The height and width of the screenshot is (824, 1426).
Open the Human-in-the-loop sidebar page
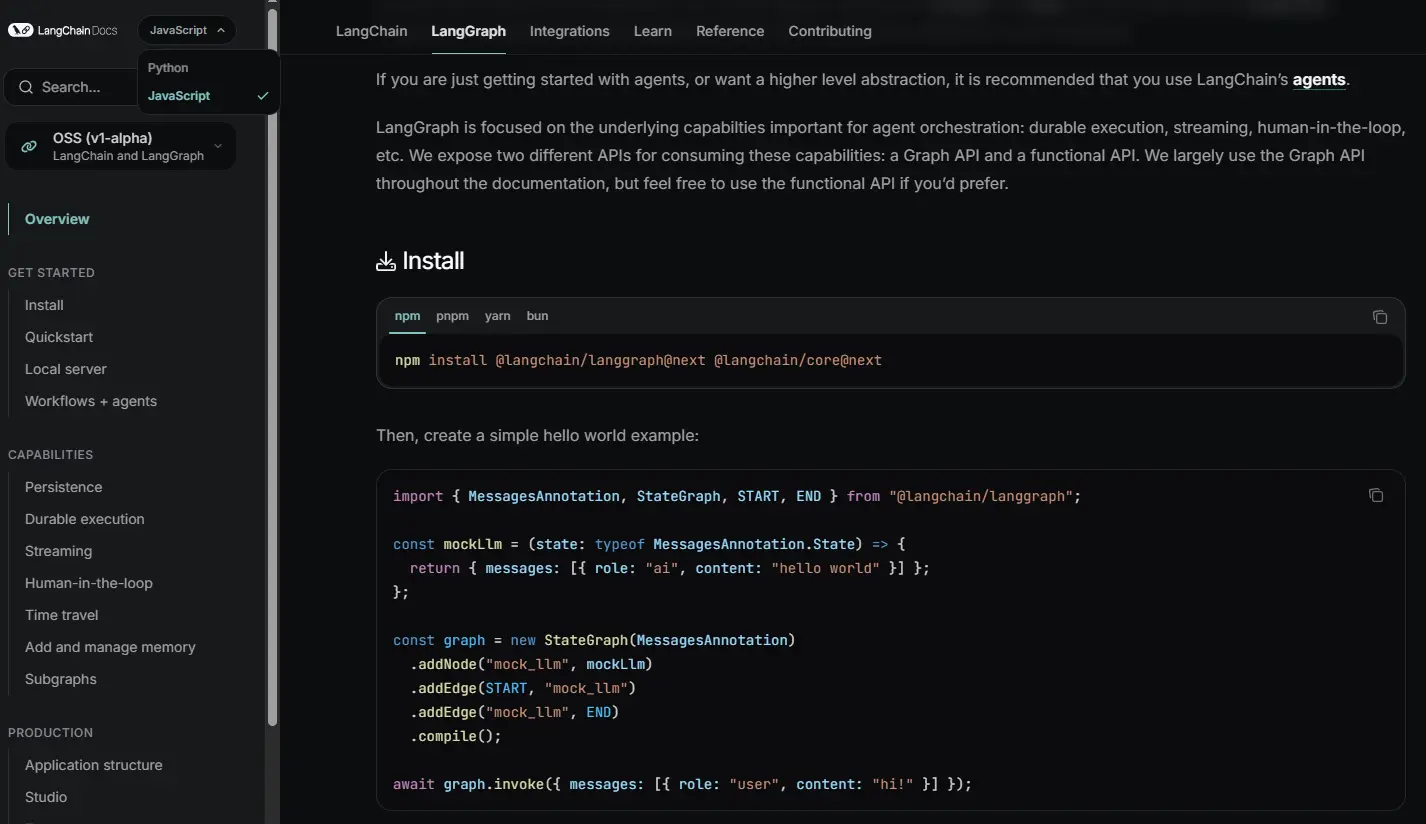(89, 583)
